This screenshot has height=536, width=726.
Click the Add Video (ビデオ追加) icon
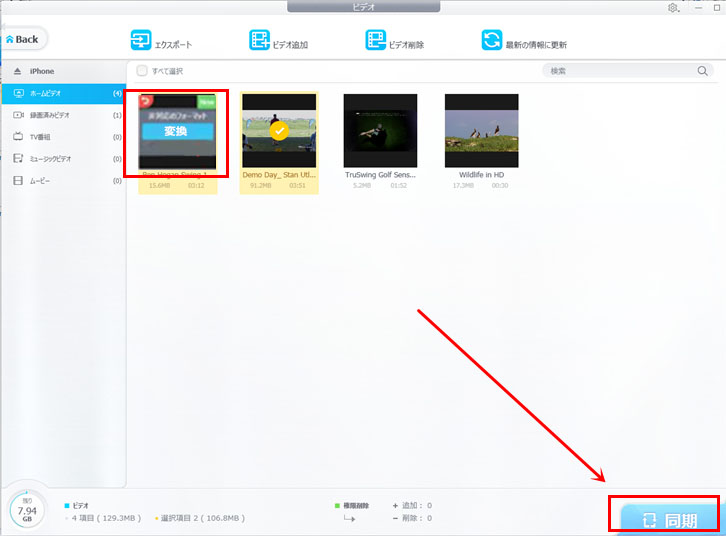[x=259, y=40]
